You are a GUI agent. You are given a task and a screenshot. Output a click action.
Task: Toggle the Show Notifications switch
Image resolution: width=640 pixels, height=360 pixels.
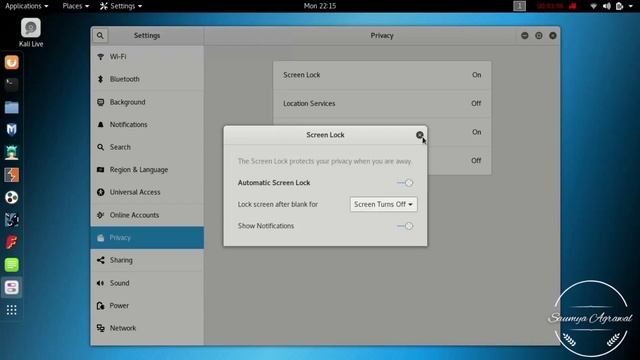(x=405, y=226)
